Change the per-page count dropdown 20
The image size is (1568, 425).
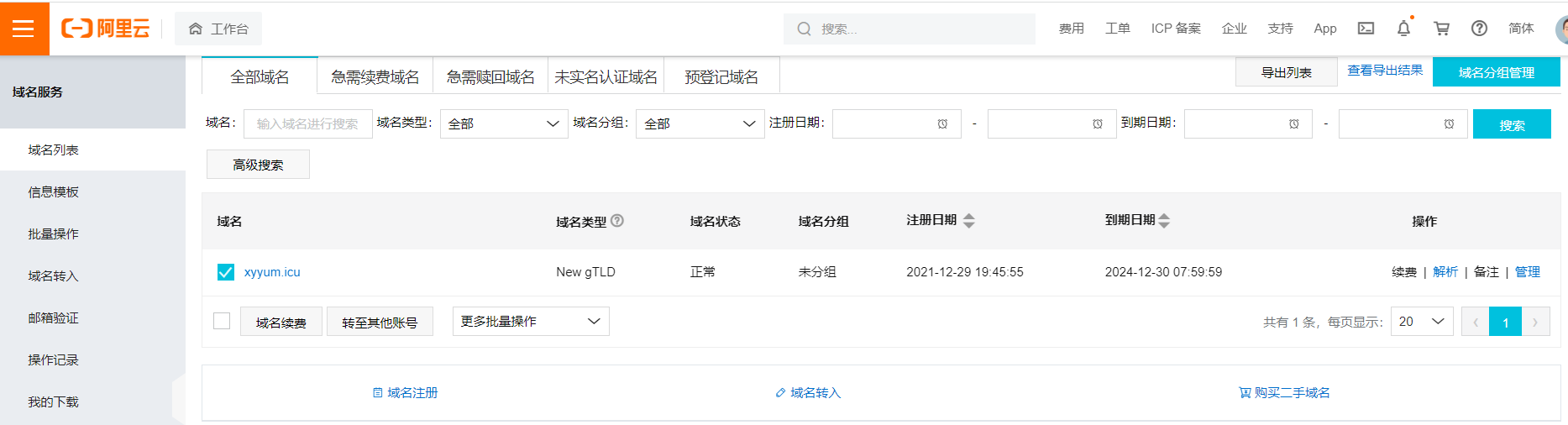pyautogui.click(x=1423, y=322)
